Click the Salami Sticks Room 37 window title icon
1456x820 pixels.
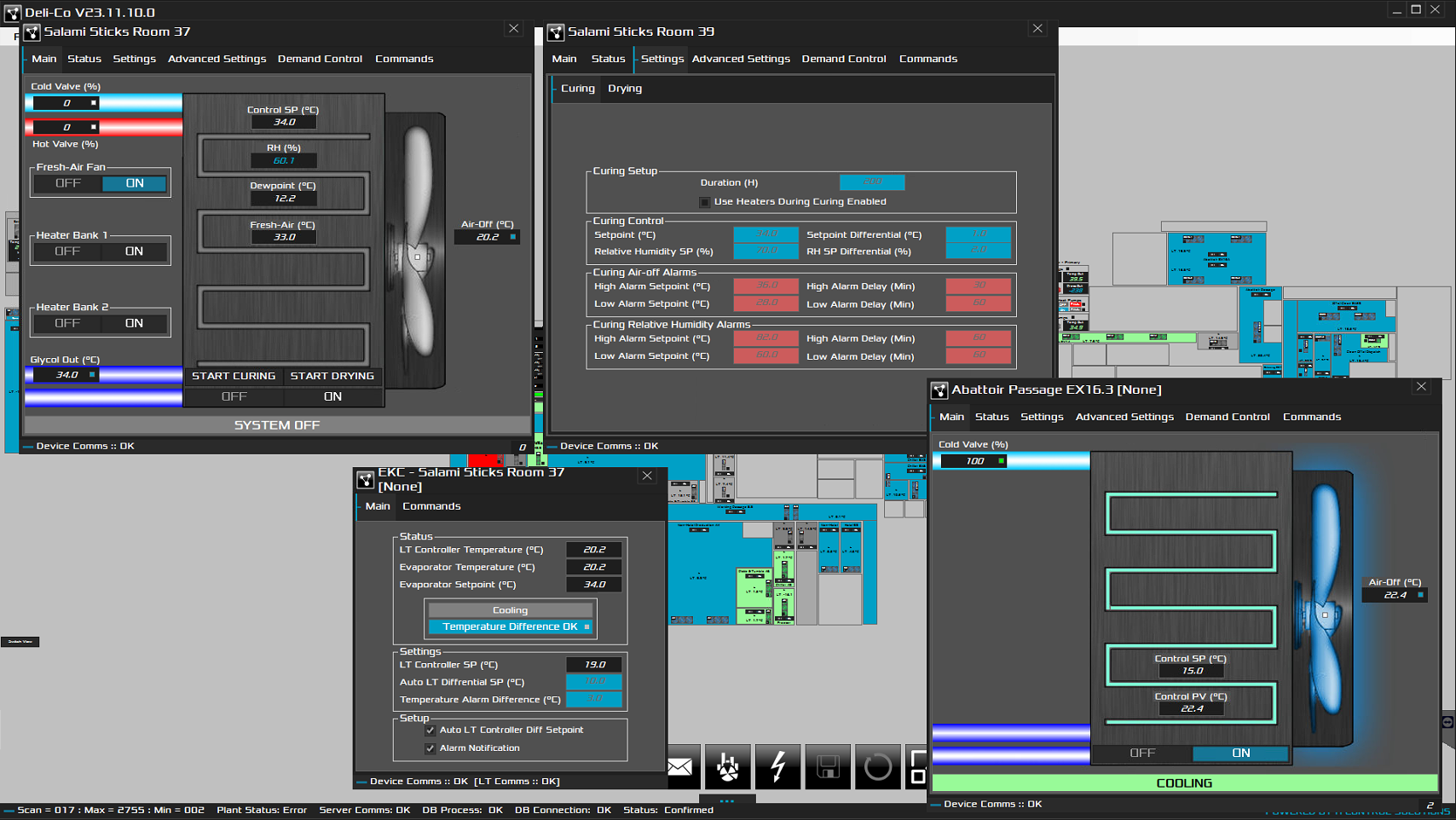(32, 32)
